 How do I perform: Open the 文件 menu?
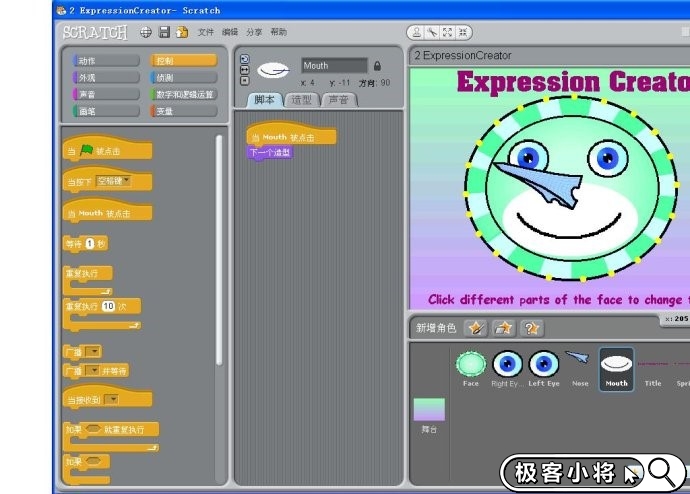pyautogui.click(x=206, y=32)
